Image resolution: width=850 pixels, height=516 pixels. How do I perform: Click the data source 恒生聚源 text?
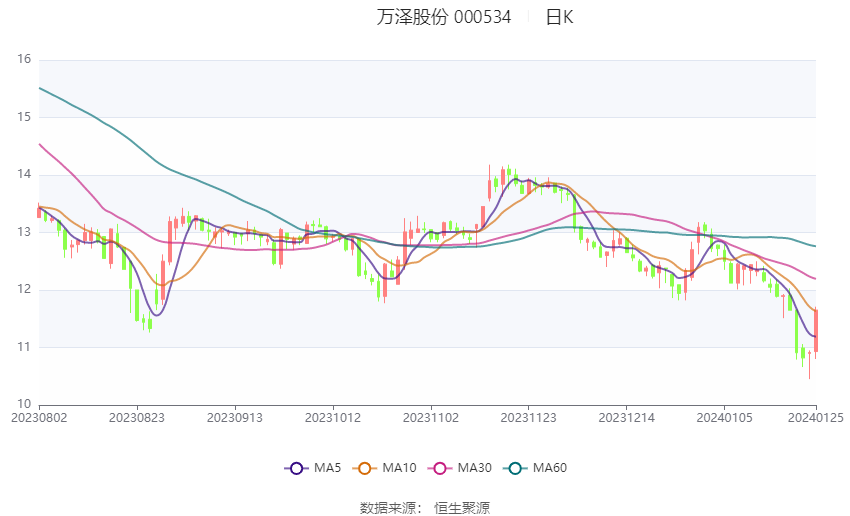462,508
